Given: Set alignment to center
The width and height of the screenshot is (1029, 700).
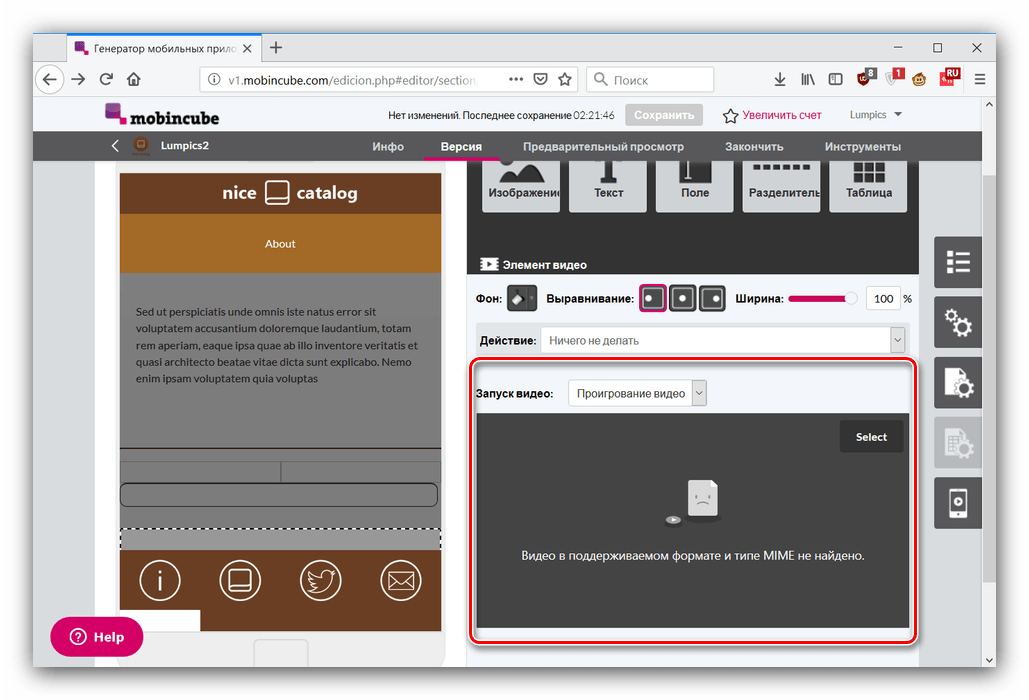Looking at the screenshot, I should (x=682, y=299).
